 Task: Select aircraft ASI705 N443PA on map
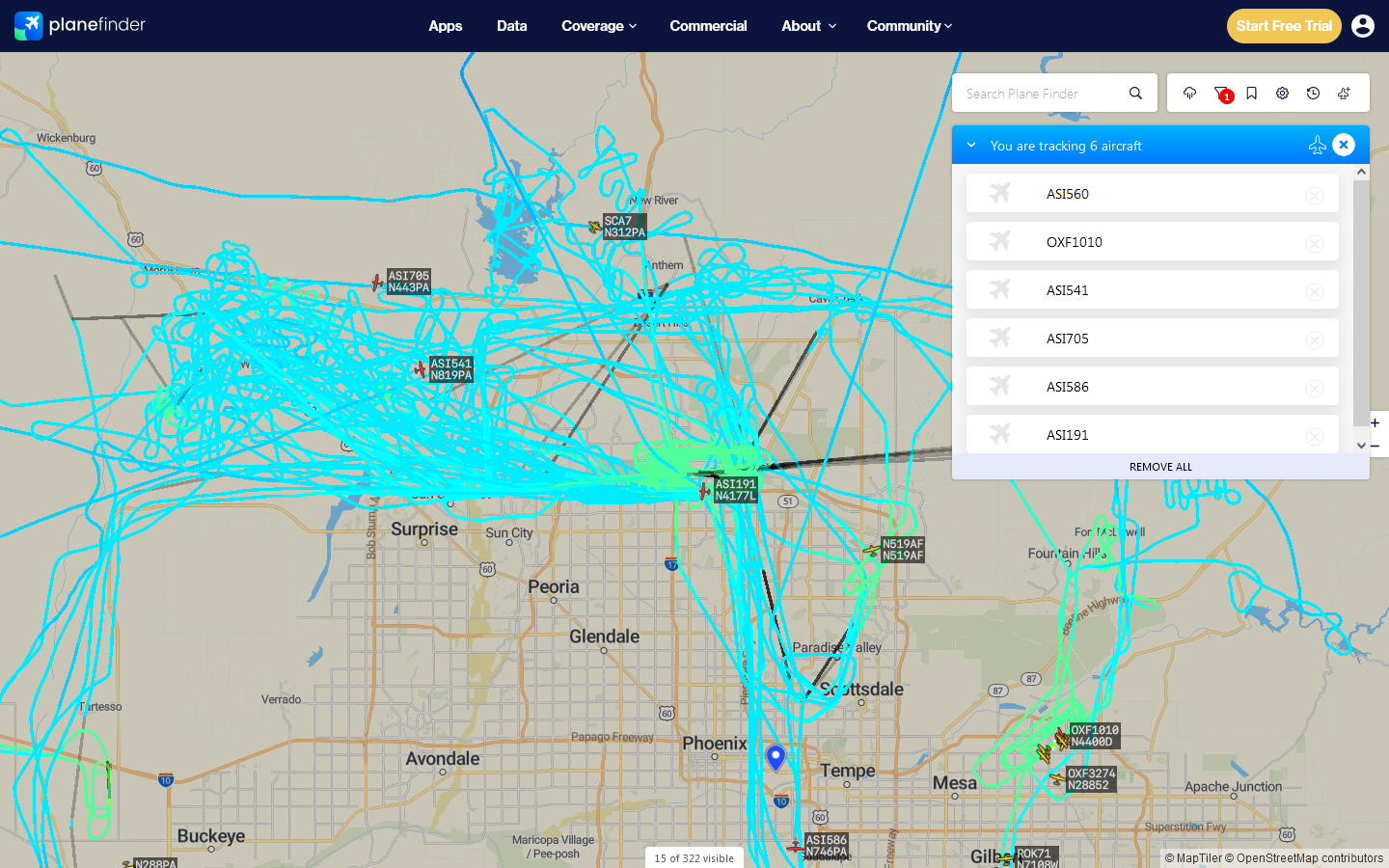click(x=378, y=283)
